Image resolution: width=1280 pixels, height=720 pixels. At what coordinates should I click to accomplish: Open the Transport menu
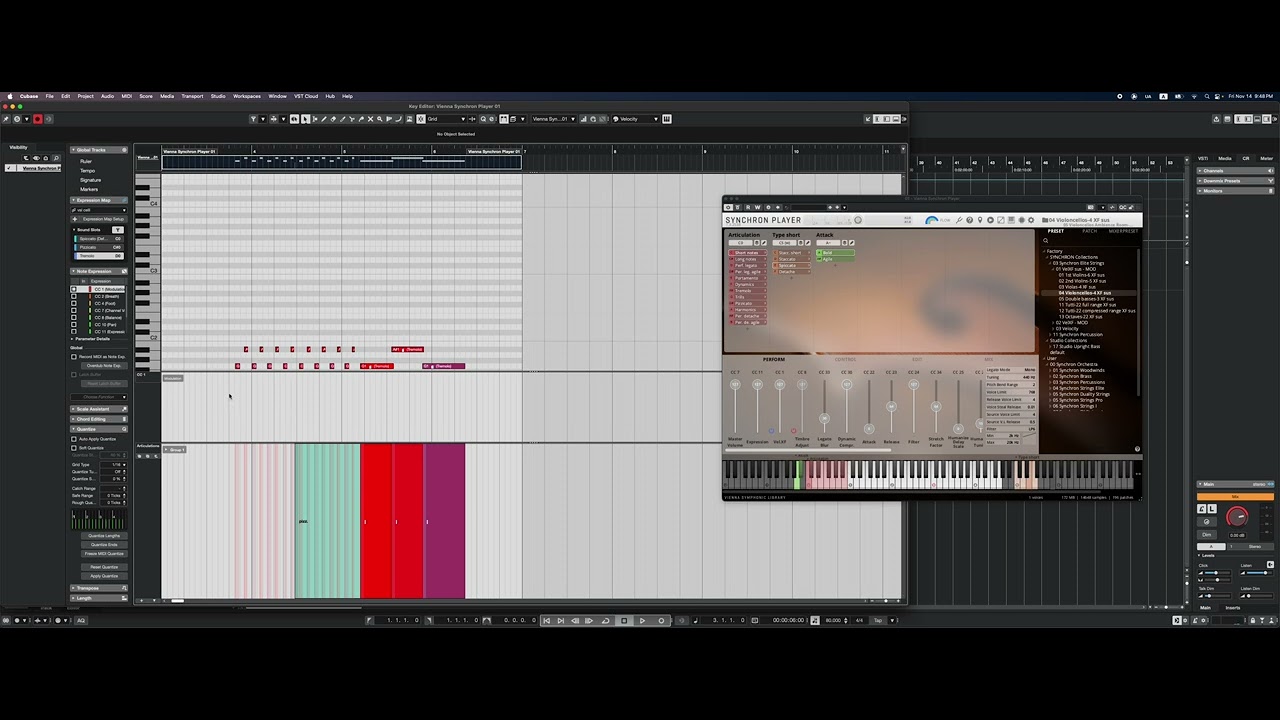(192, 96)
